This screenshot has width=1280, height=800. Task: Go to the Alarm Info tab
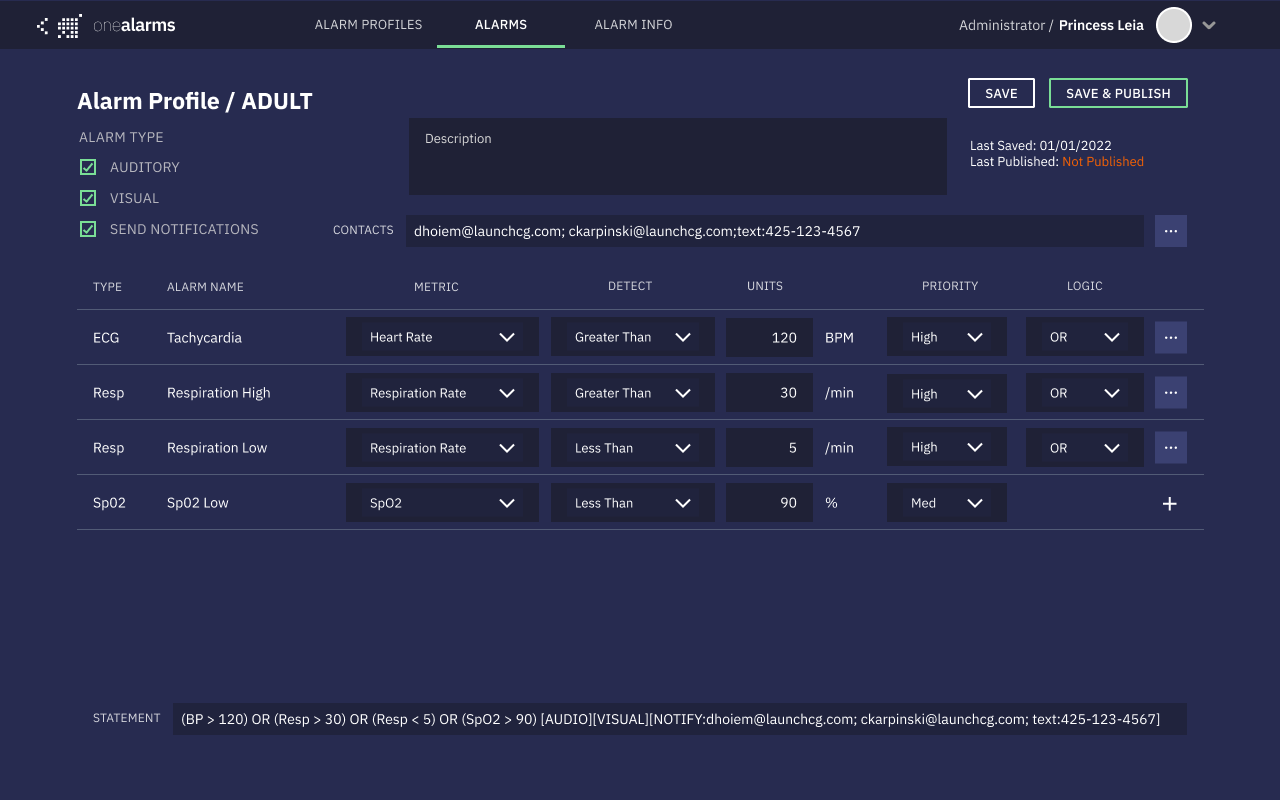point(633,25)
